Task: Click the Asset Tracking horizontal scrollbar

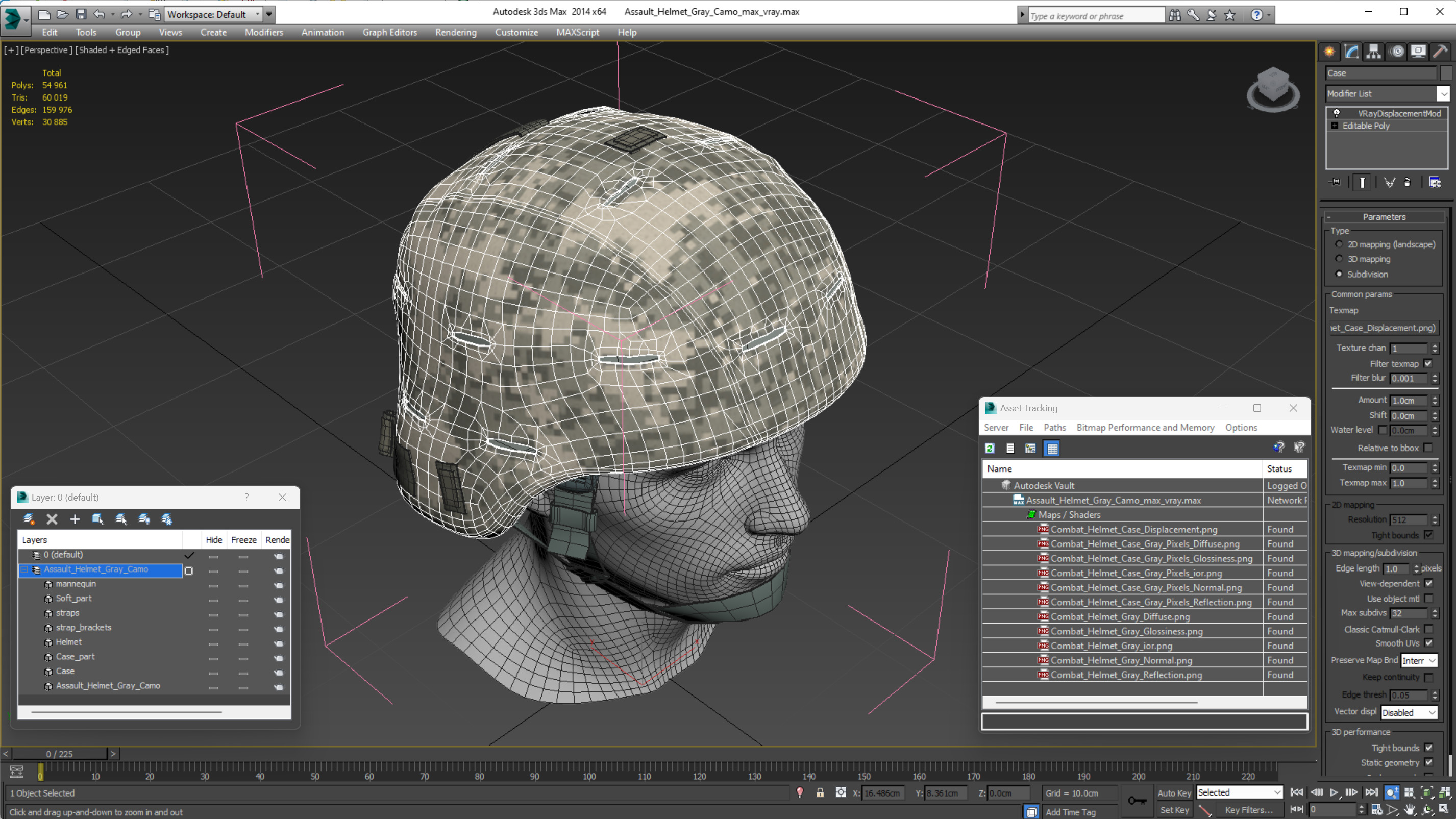Action: click(1096, 703)
